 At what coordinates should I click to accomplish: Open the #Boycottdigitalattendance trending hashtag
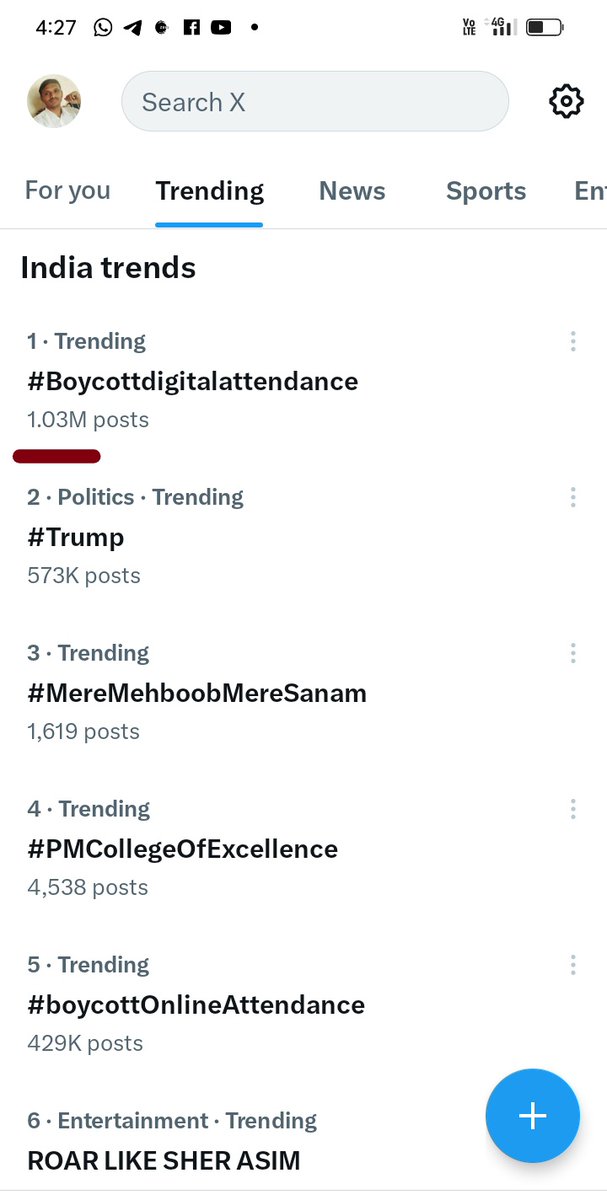192,381
